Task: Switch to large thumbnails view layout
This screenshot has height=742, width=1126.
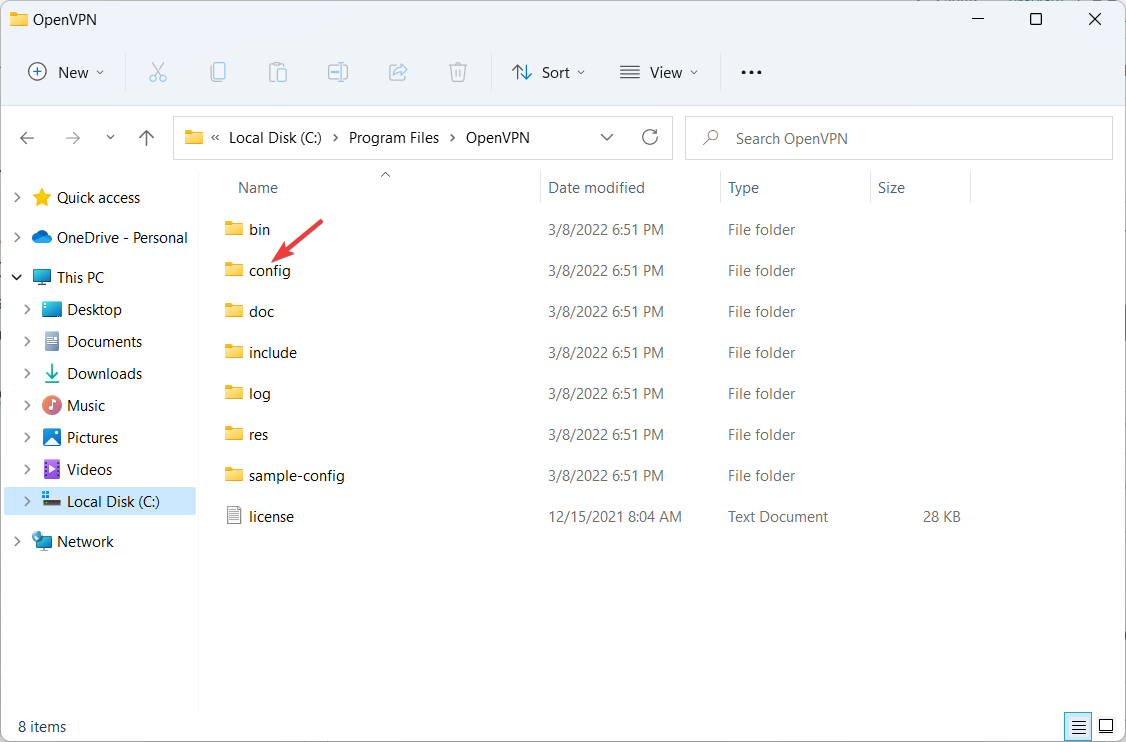Action: click(1106, 725)
